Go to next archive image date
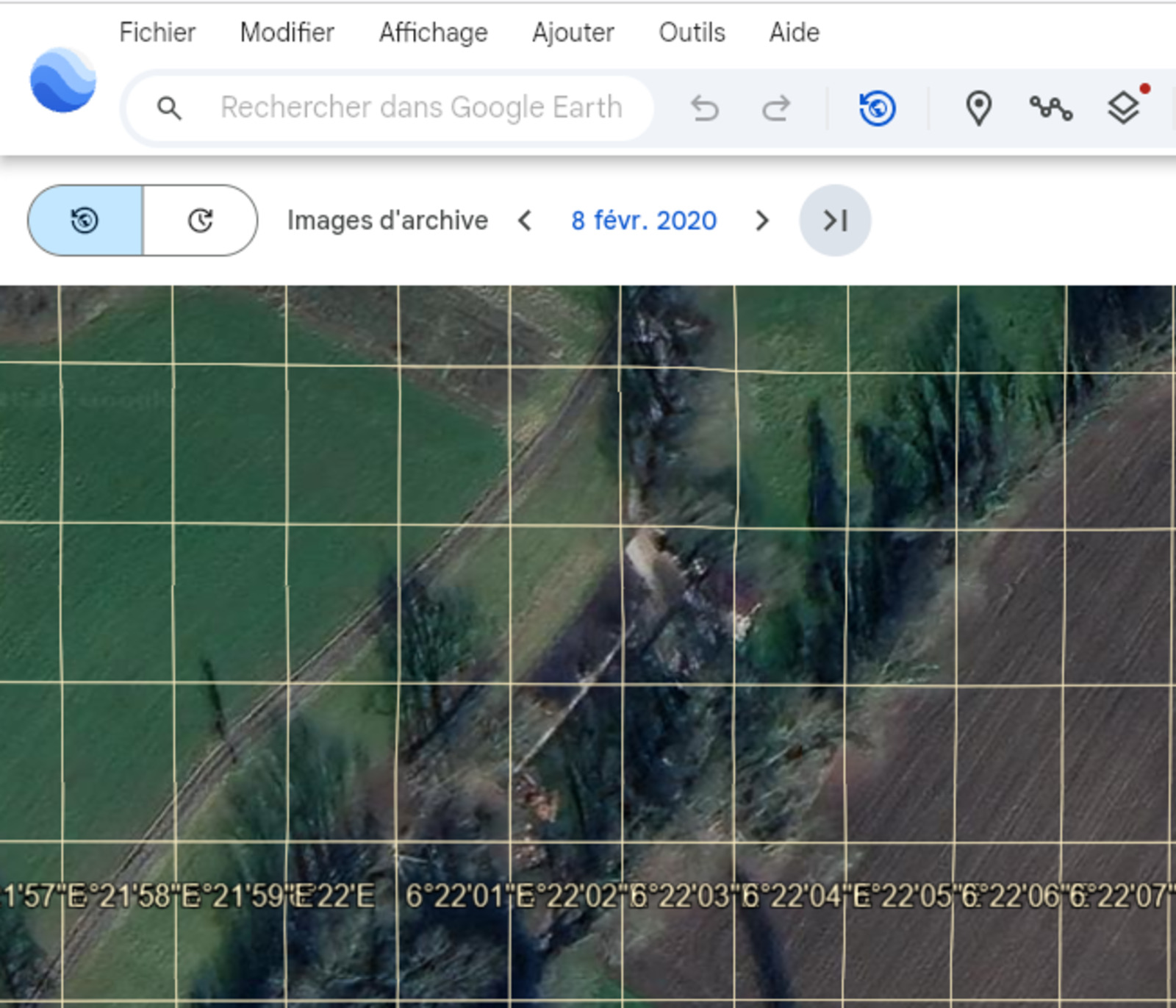Screen dimensions: 1176x1008 point(762,221)
